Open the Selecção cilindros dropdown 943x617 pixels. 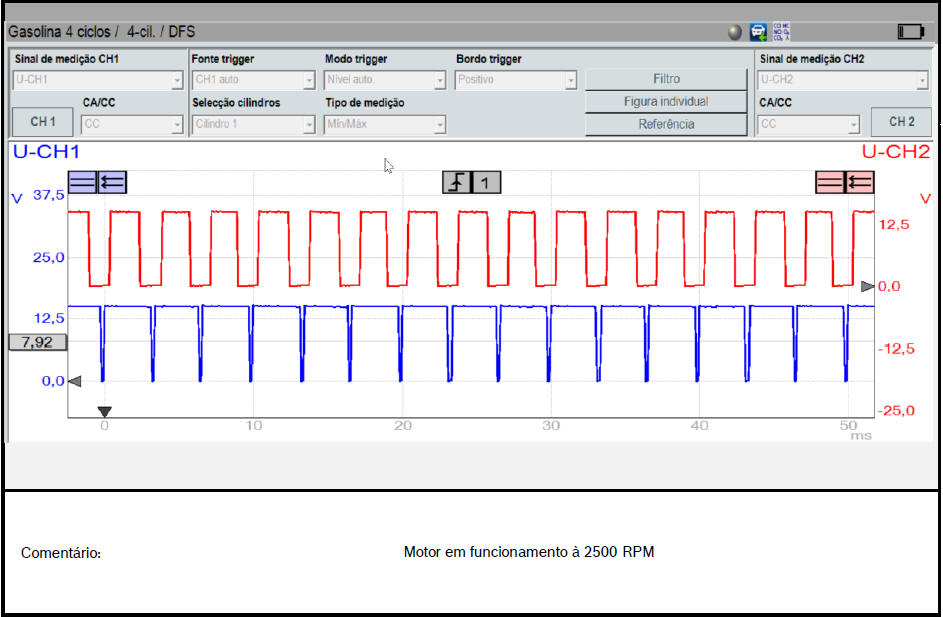coord(254,125)
